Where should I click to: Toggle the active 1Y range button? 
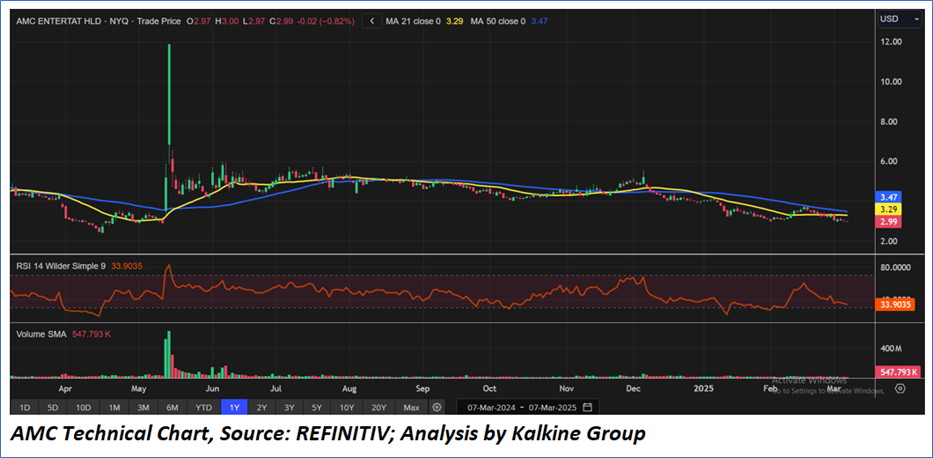(233, 407)
